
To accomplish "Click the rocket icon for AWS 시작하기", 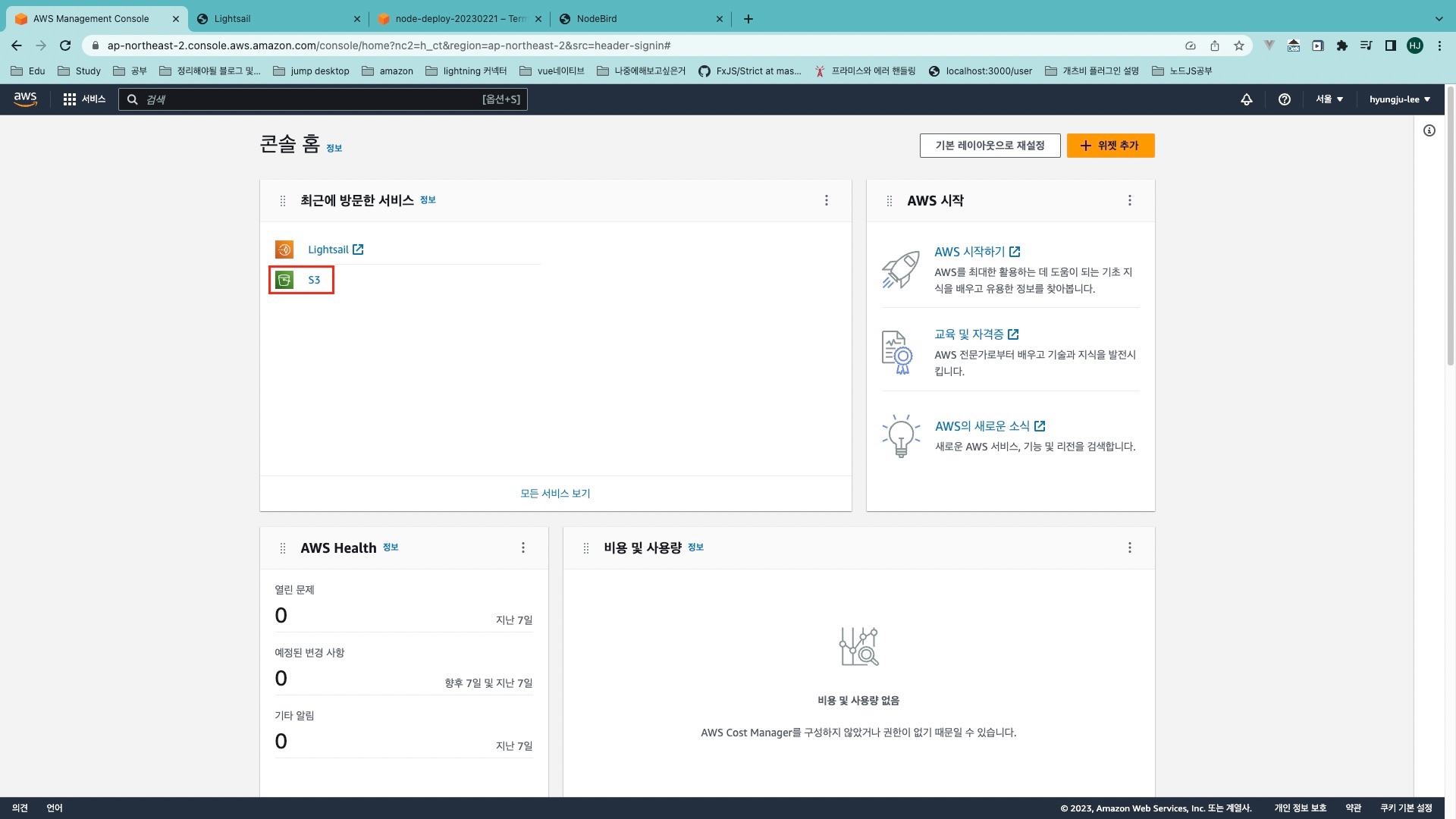I will coord(900,270).
